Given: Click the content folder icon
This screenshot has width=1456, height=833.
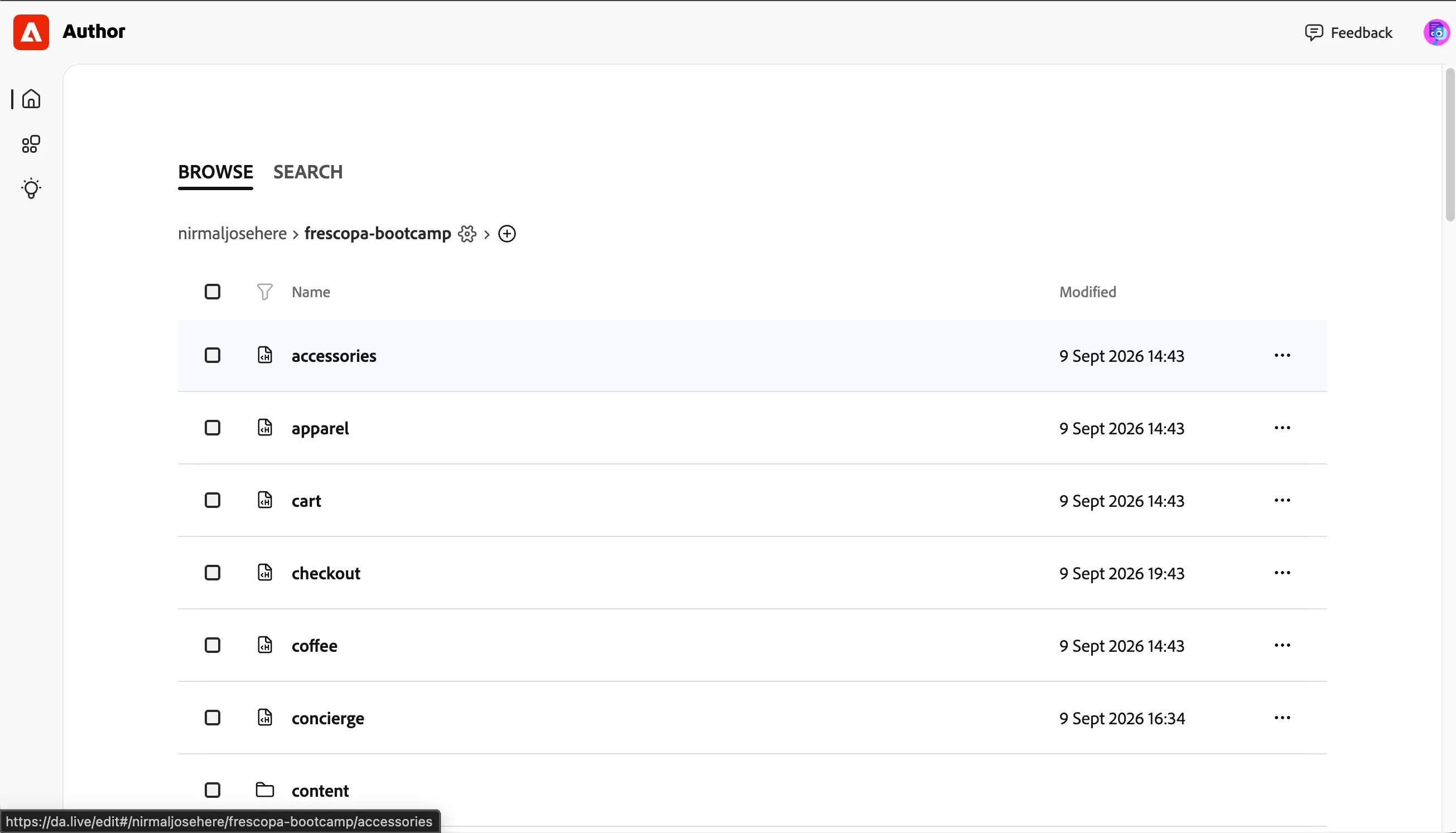Looking at the screenshot, I should click(264, 790).
